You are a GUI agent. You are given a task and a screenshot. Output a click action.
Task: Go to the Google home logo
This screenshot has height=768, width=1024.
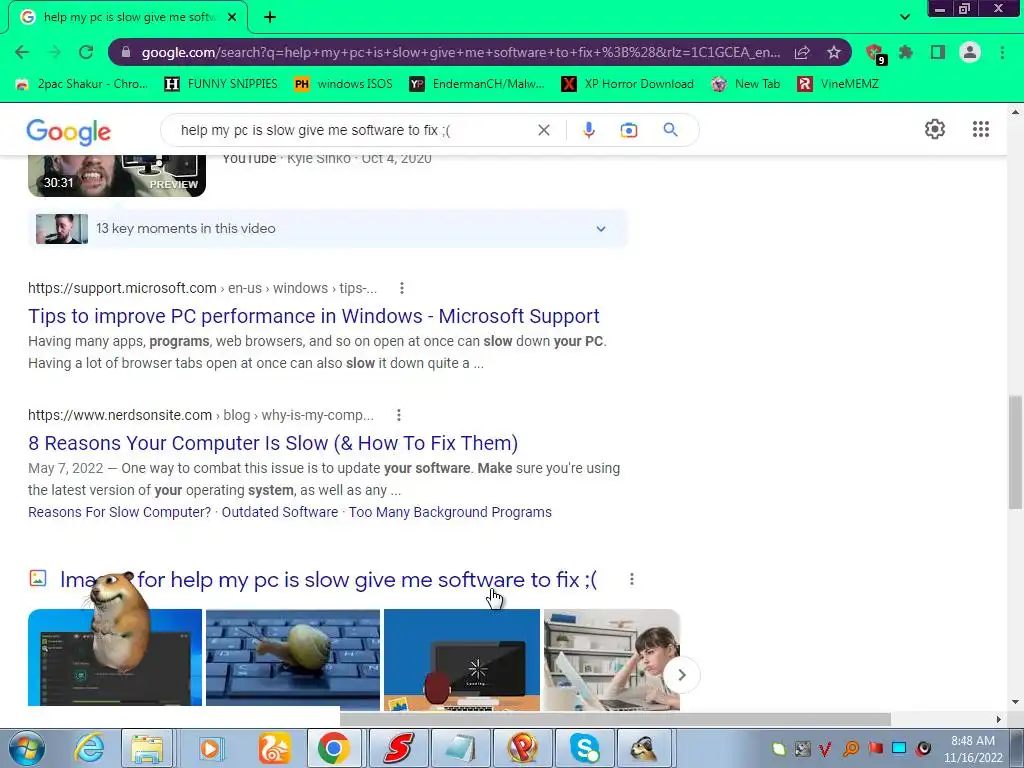click(x=69, y=132)
